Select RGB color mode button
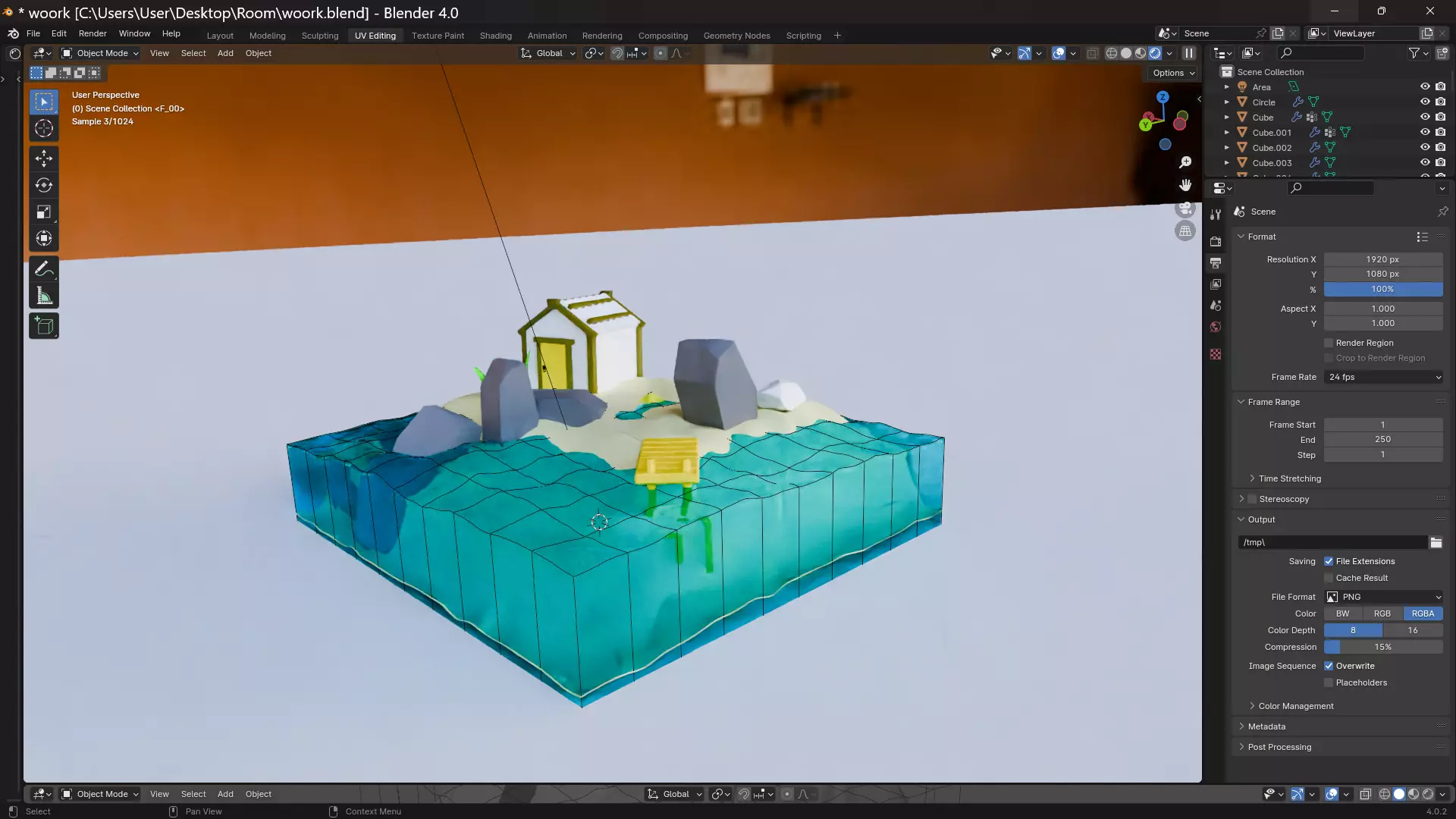This screenshot has height=819, width=1456. pyautogui.click(x=1382, y=613)
